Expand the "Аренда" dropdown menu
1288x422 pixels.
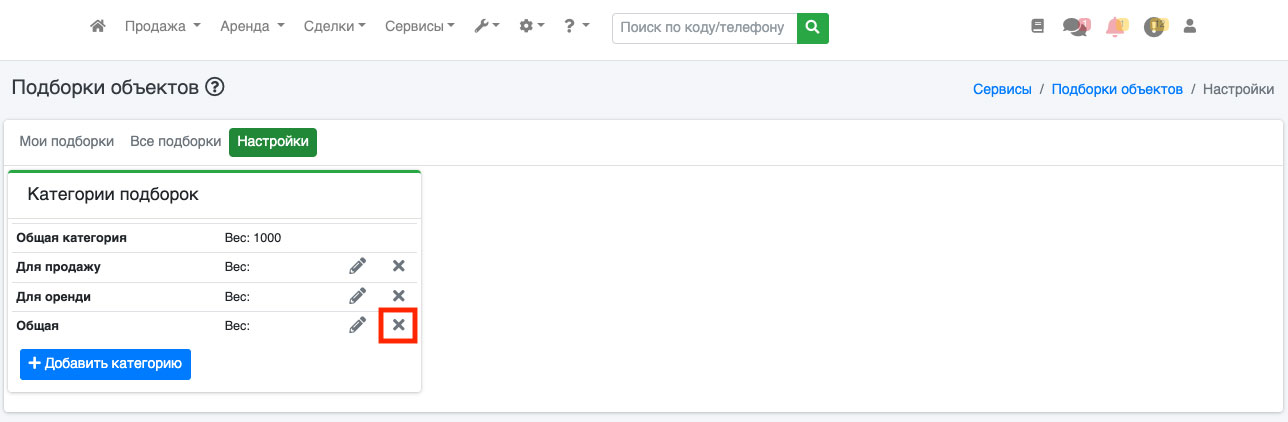[x=252, y=27]
